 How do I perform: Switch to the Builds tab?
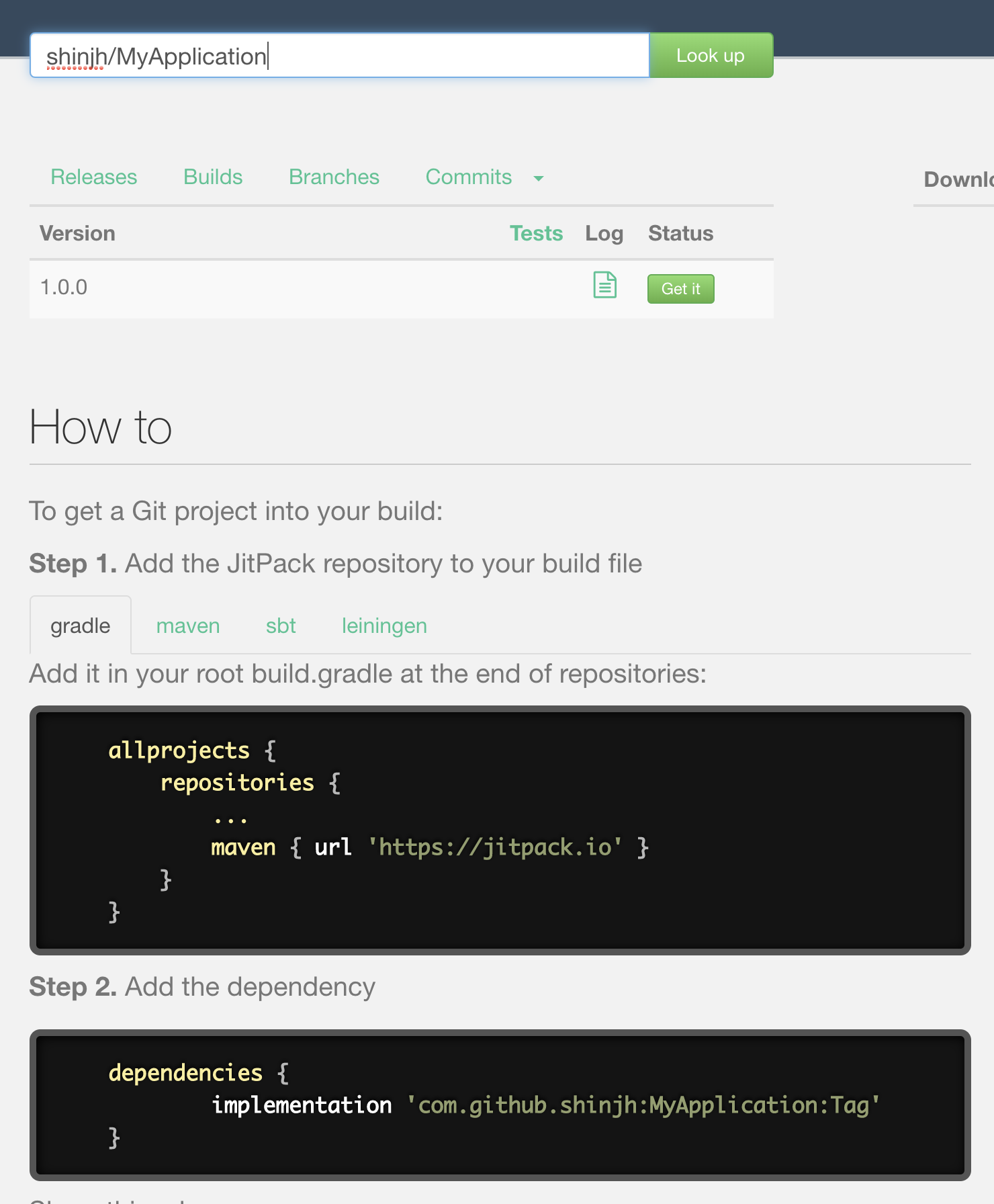click(x=213, y=177)
